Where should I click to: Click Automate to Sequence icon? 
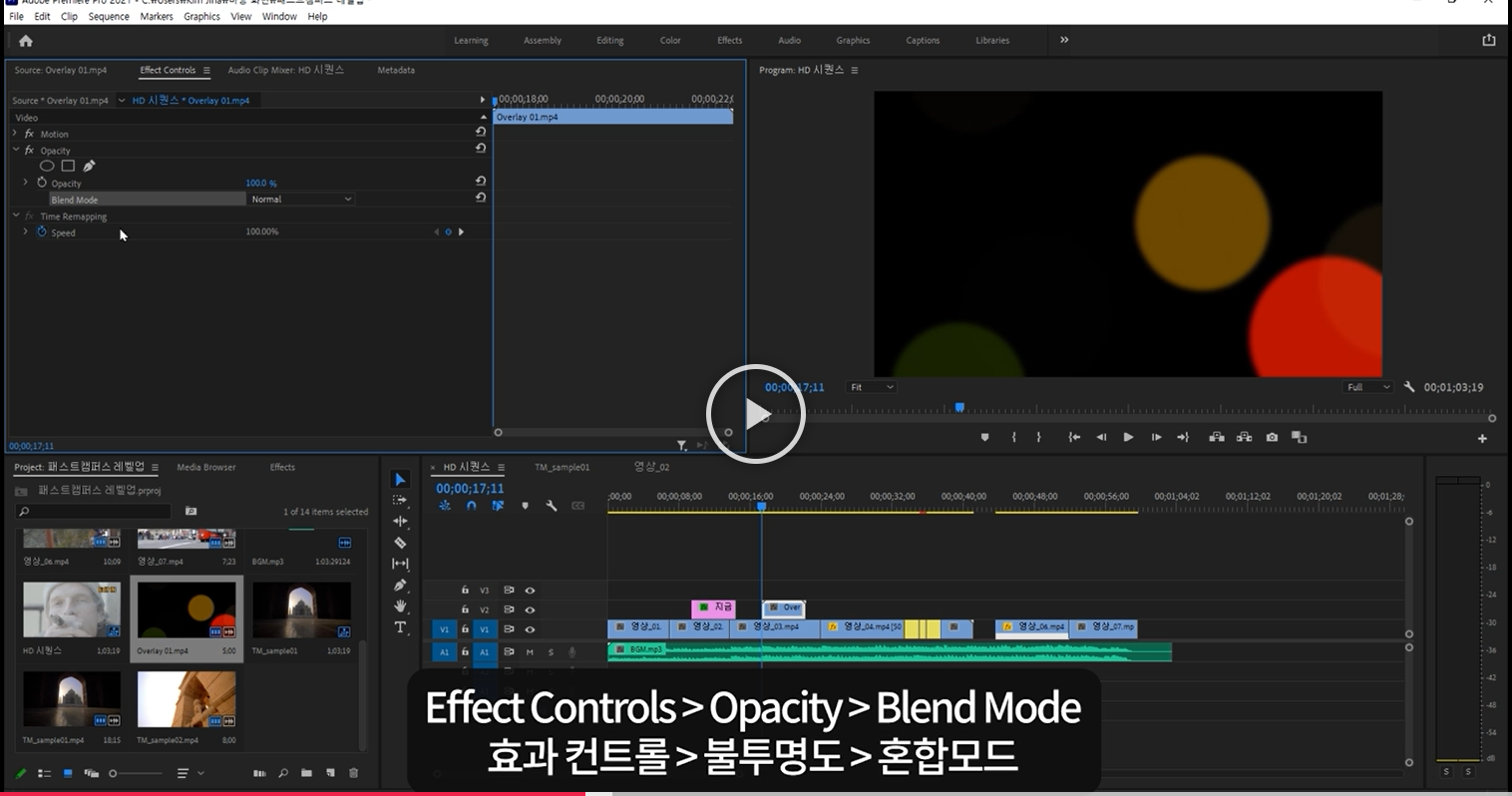tap(259, 773)
